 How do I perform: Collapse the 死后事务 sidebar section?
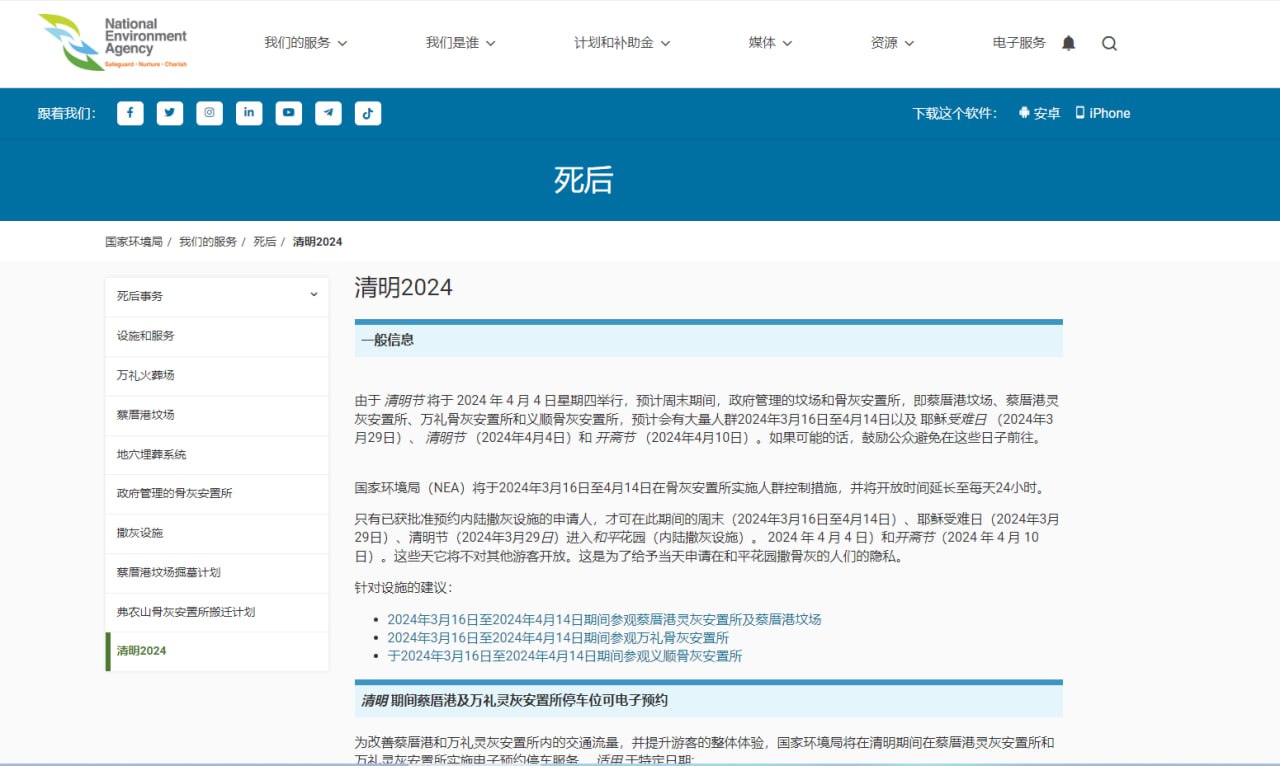217,296
